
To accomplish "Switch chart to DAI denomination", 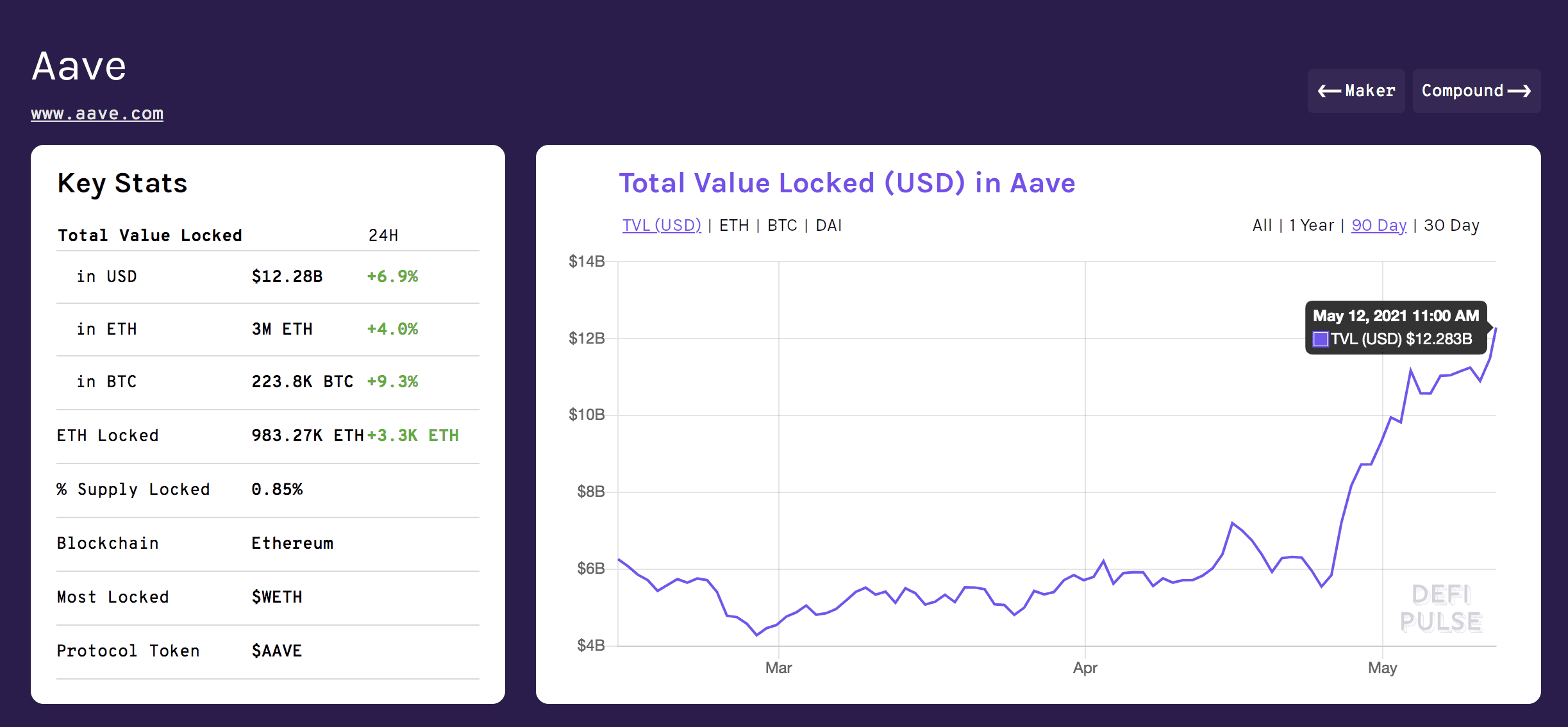I will point(828,226).
